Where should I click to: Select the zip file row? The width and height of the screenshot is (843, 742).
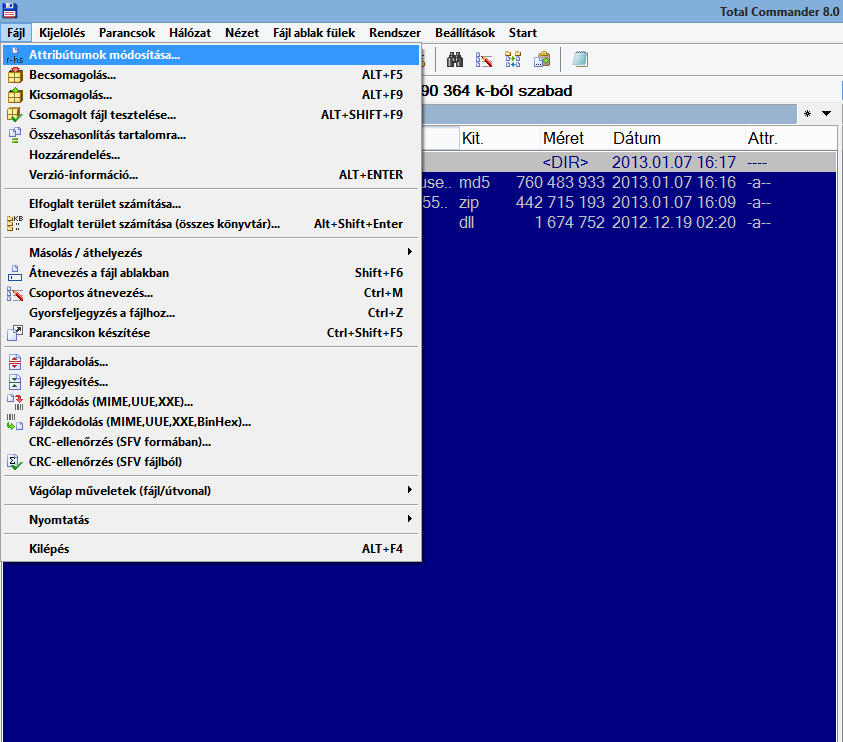tap(629, 202)
